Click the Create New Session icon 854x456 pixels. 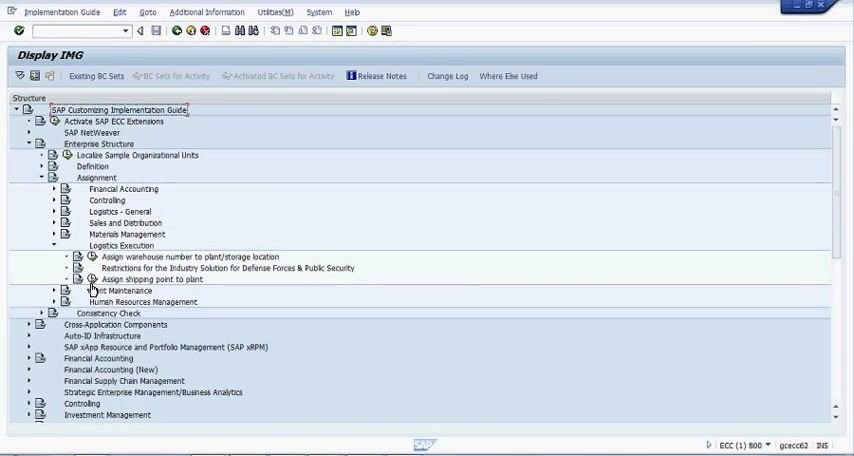pyautogui.click(x=337, y=31)
